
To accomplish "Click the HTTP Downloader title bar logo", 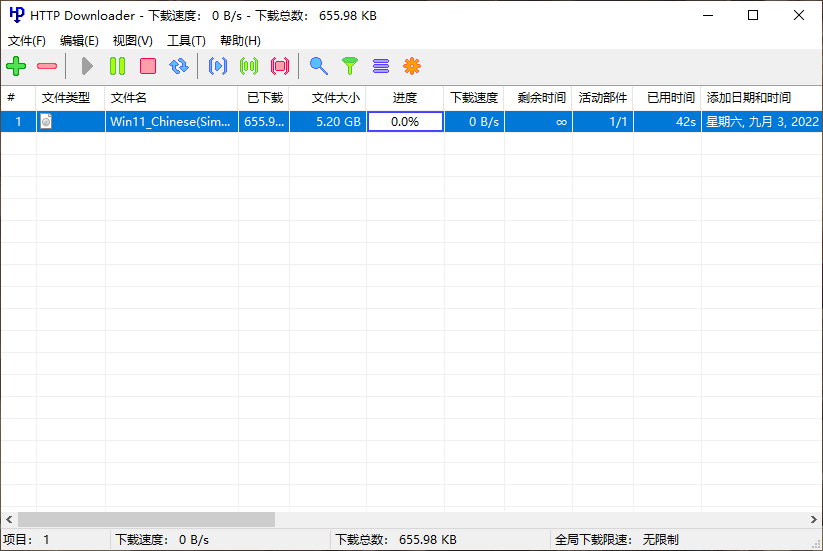I will pyautogui.click(x=17, y=15).
